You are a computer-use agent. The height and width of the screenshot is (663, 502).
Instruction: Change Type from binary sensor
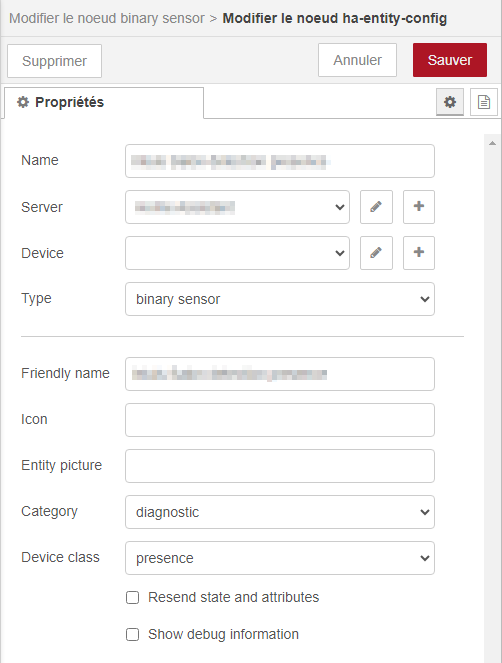(x=280, y=299)
